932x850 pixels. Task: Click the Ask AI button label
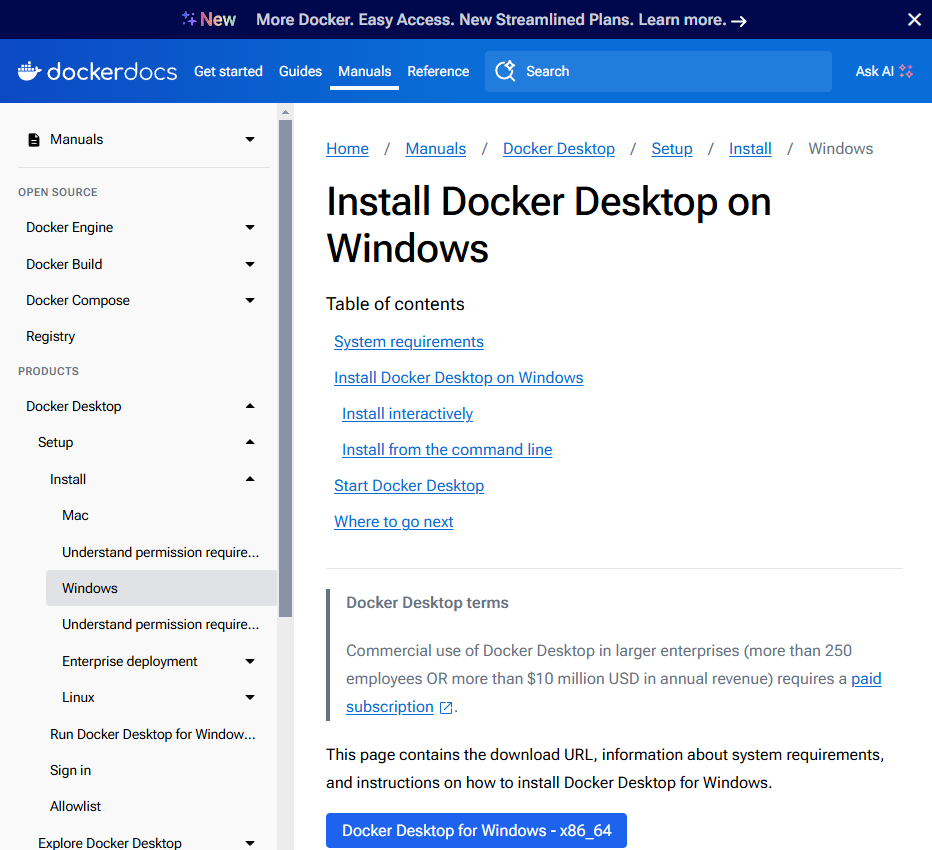874,71
